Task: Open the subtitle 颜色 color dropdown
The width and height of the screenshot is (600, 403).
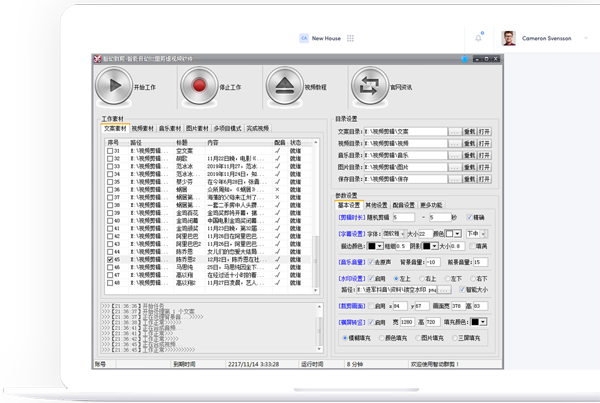Action: [x=456, y=232]
